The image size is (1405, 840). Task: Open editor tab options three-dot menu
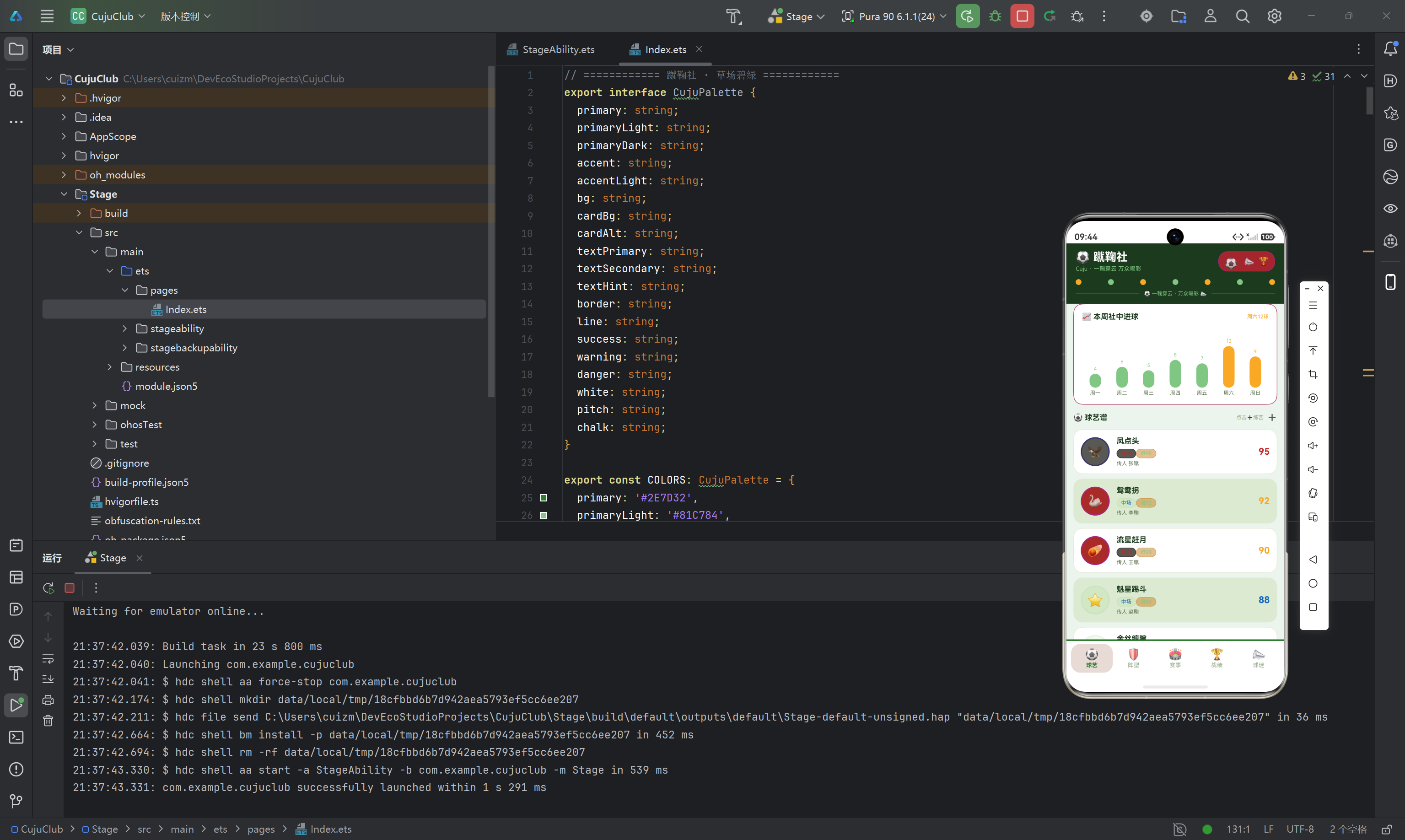pos(1359,49)
